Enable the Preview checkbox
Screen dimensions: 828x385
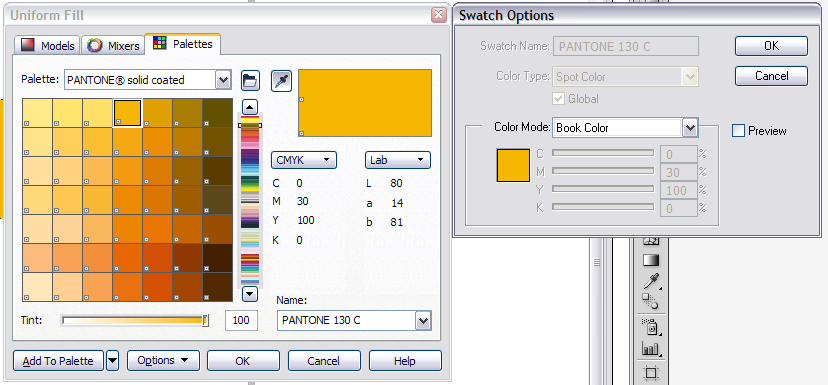pos(738,130)
